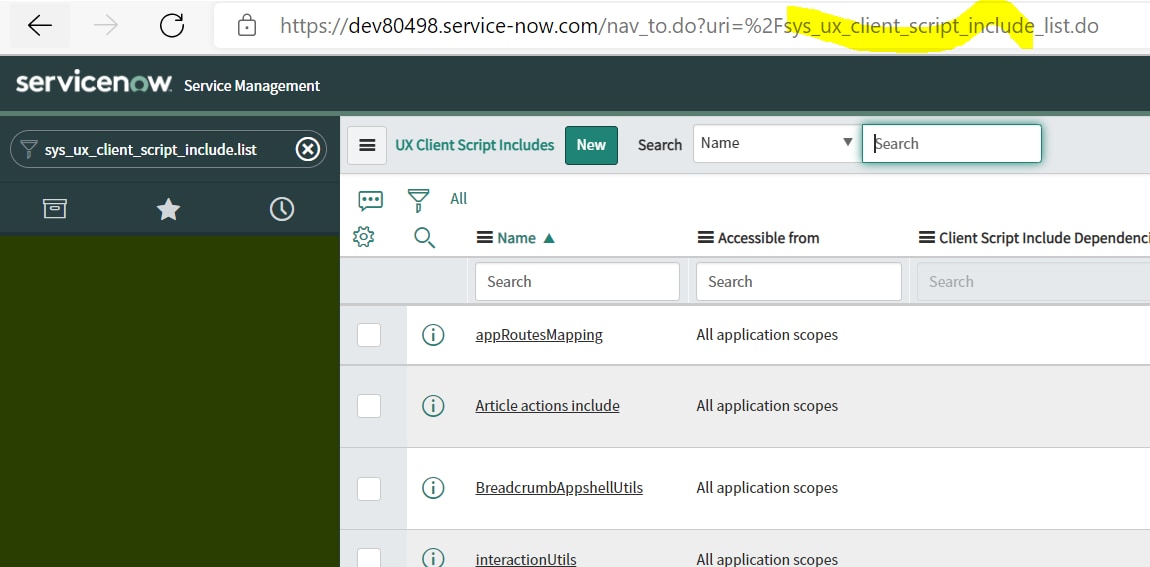Click the list Search text box

tap(951, 143)
